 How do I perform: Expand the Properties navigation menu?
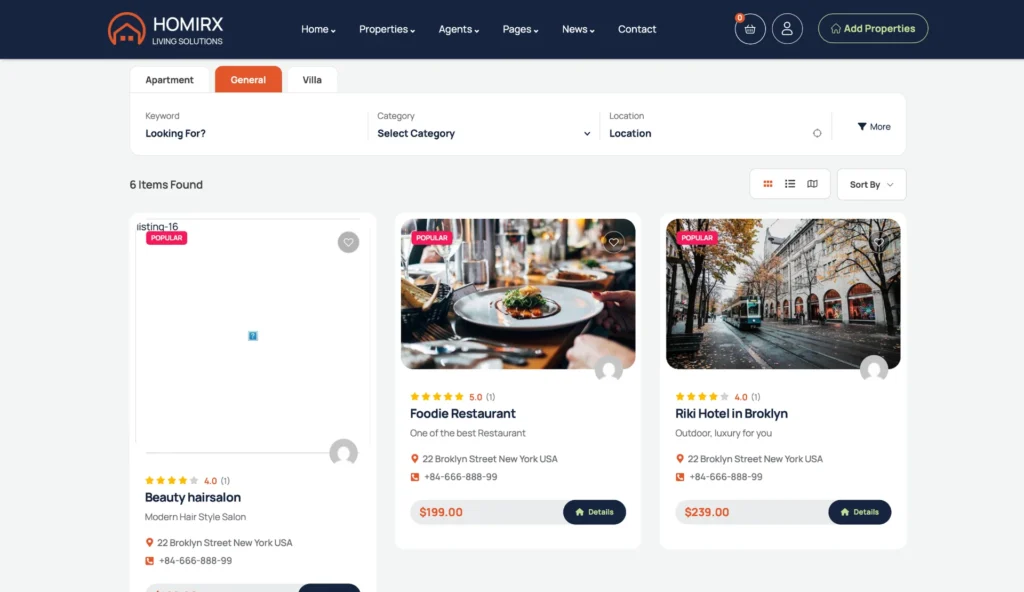pyautogui.click(x=387, y=29)
